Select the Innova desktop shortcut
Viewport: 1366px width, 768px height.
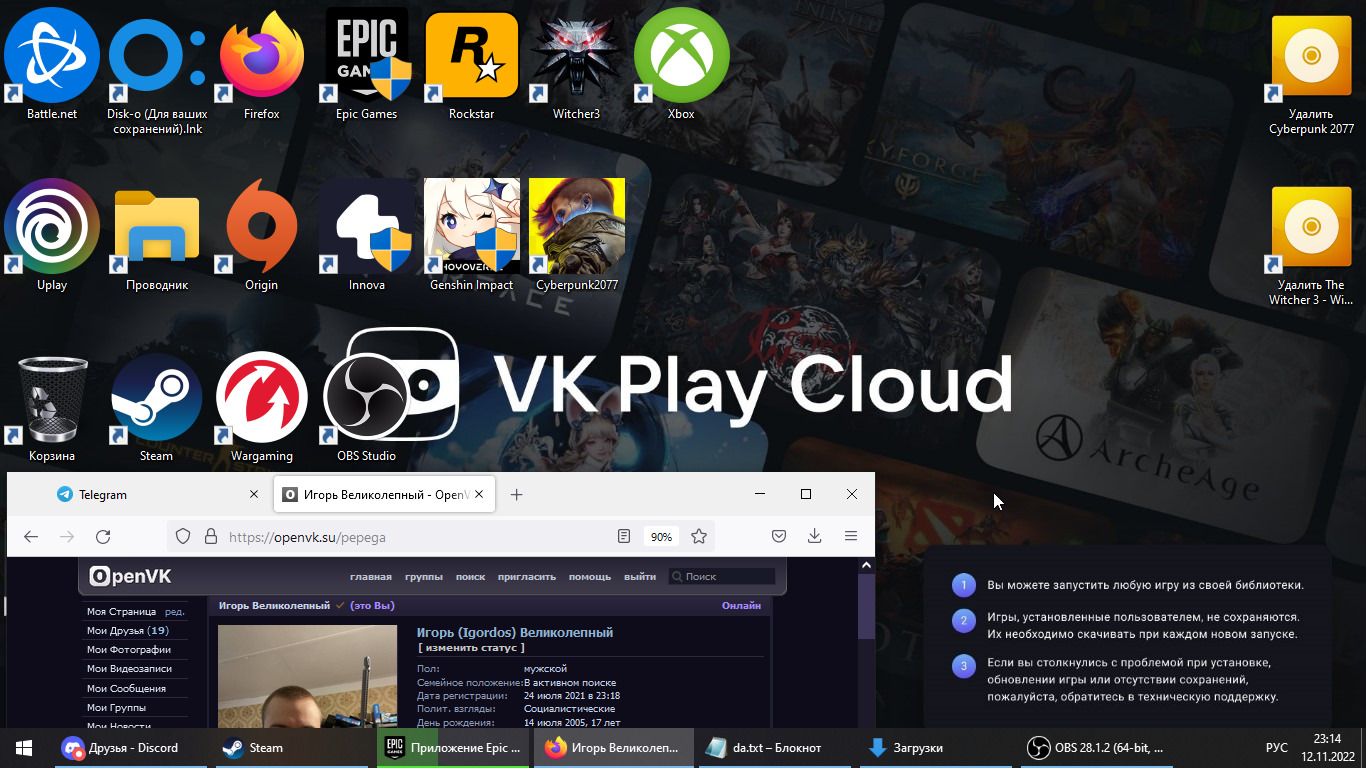[x=366, y=235]
